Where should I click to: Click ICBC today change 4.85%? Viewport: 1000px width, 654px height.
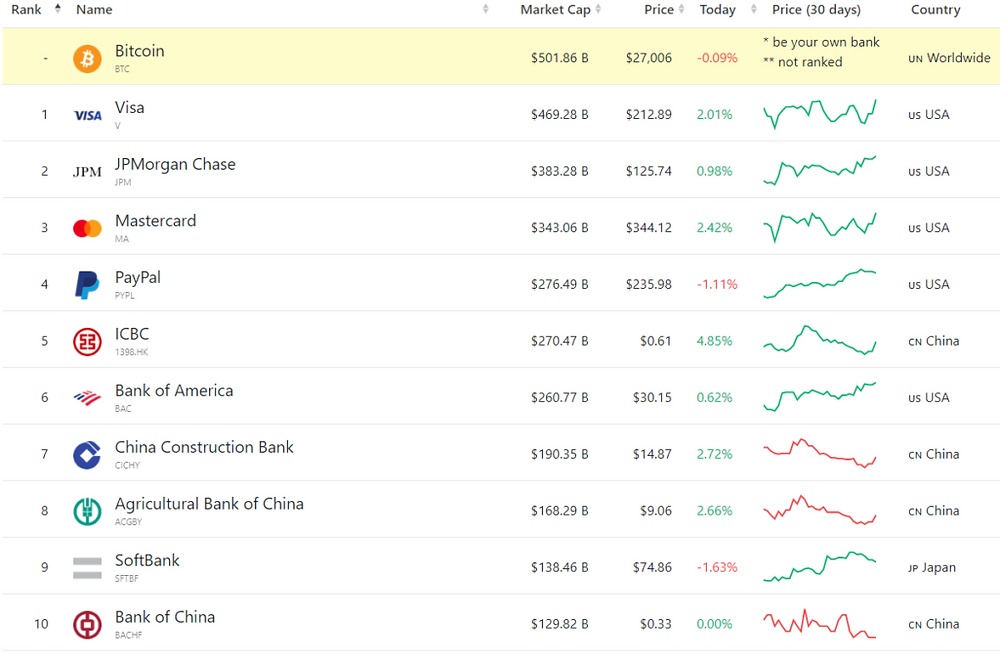[714, 341]
